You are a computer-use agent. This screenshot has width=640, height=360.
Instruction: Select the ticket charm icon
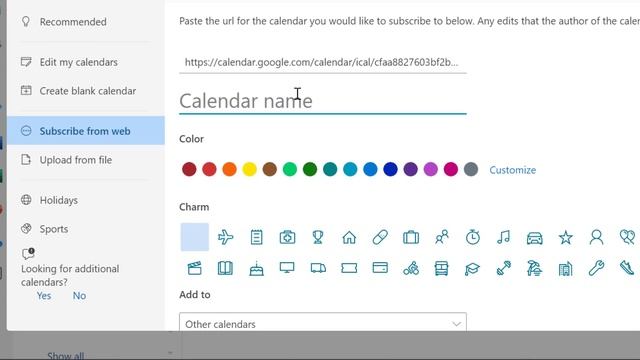click(349, 268)
